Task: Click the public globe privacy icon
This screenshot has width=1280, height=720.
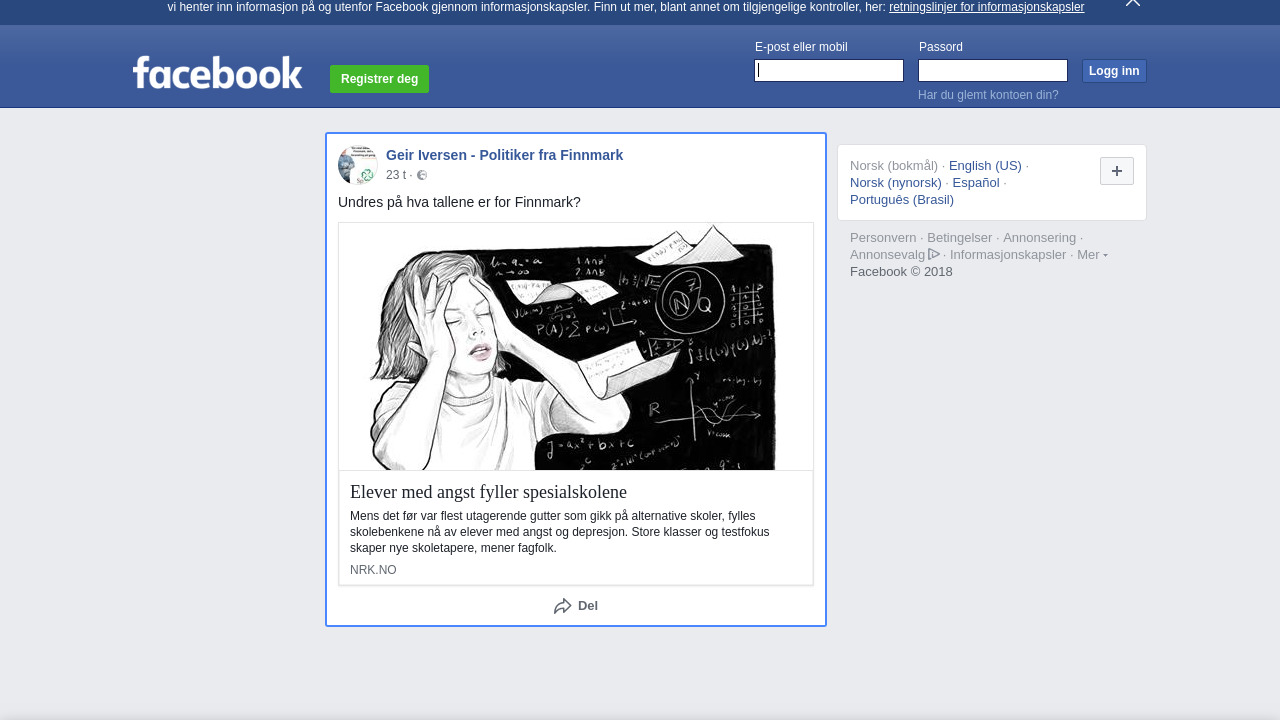Action: pyautogui.click(x=422, y=175)
